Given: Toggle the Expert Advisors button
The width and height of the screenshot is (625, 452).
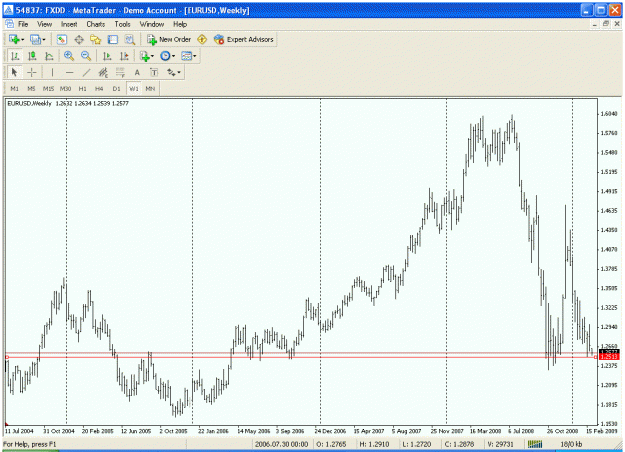Looking at the screenshot, I should (244, 39).
